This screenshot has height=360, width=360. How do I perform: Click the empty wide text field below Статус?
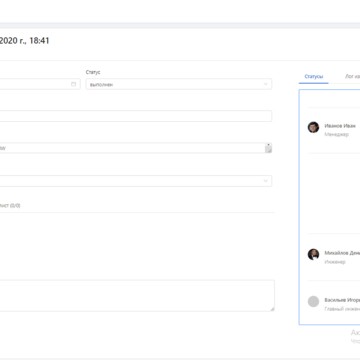click(x=136, y=116)
